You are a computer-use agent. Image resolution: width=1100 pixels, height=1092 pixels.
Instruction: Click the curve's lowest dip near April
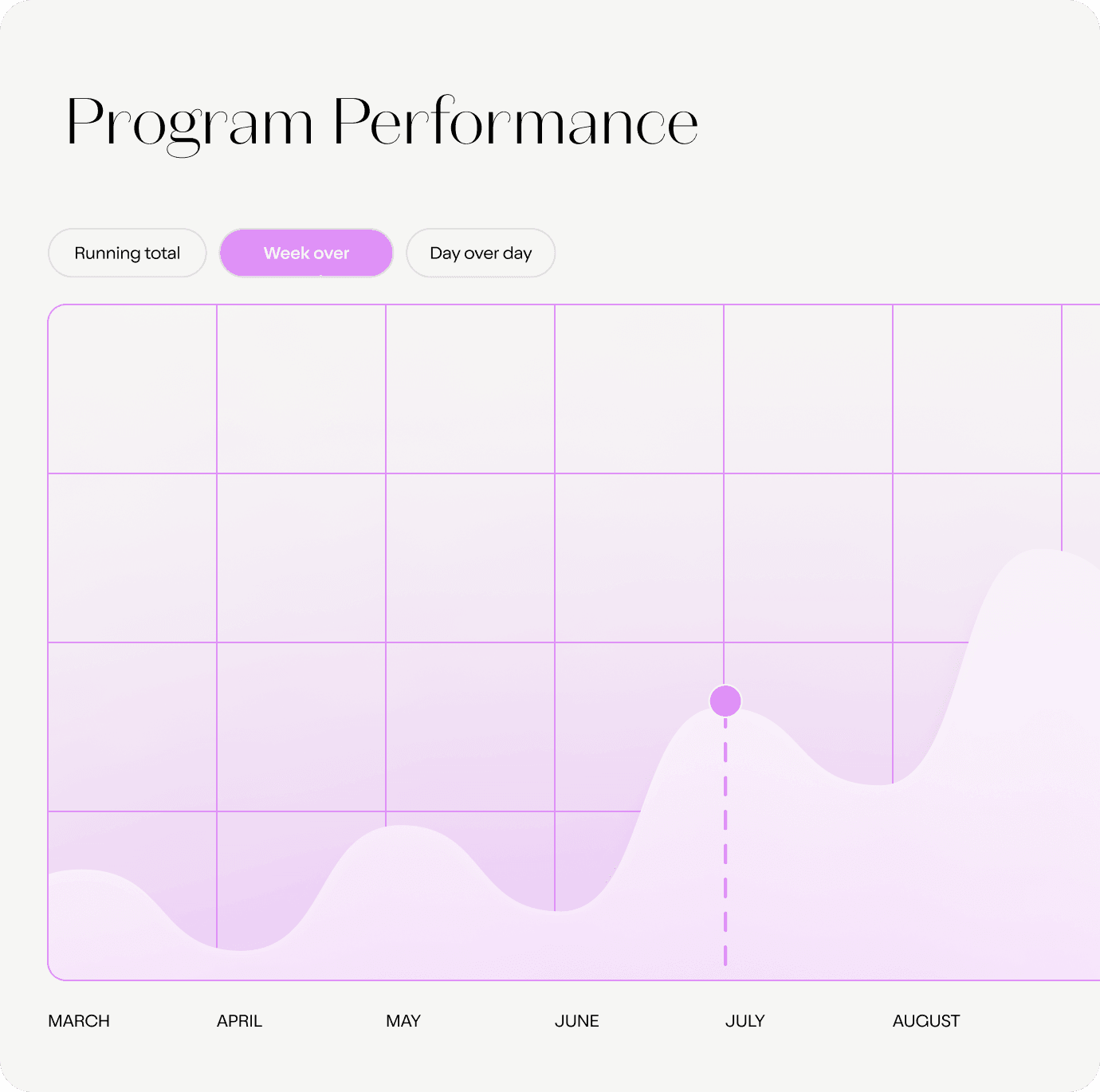239,949
